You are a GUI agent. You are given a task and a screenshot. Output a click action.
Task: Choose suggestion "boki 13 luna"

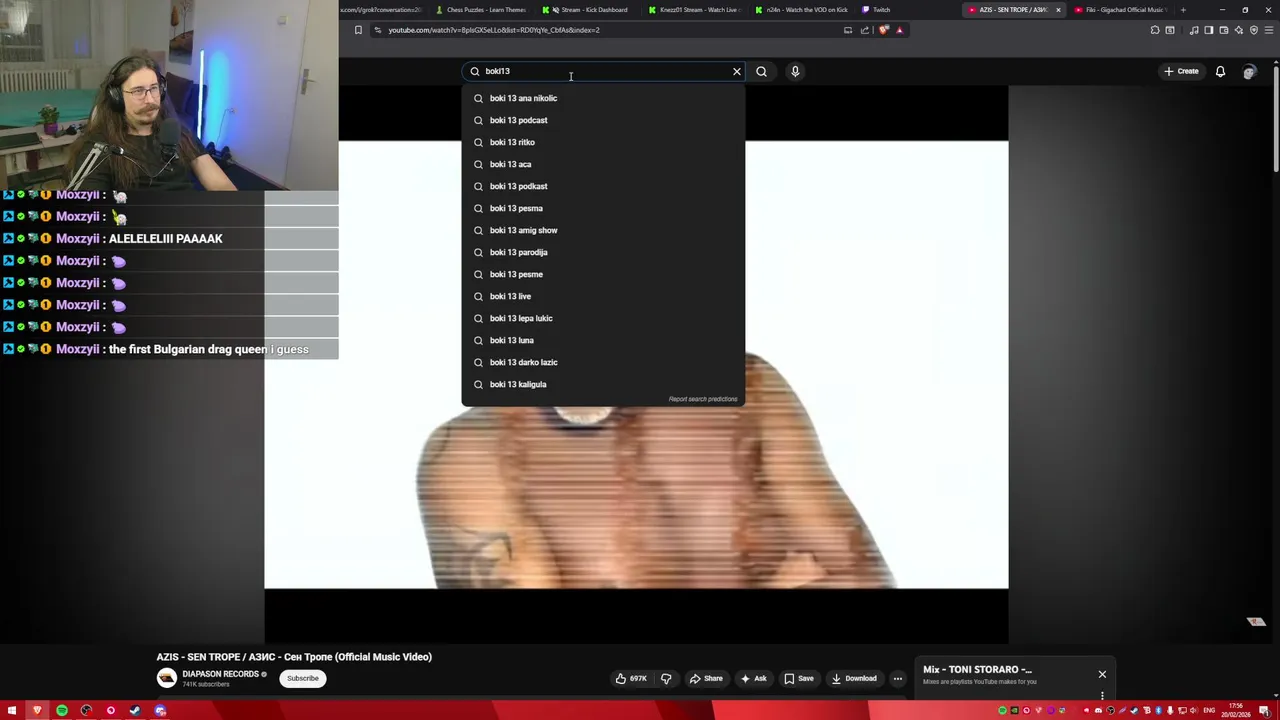click(x=603, y=340)
